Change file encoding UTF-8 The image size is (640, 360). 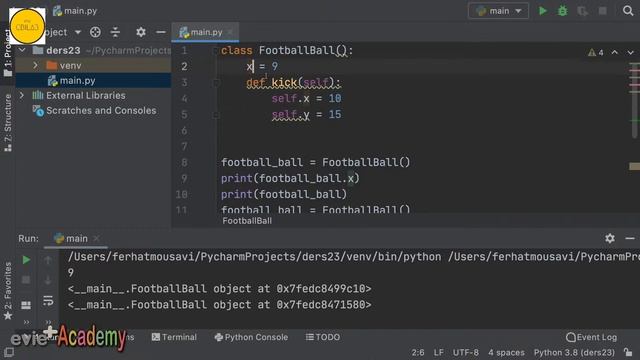point(466,352)
